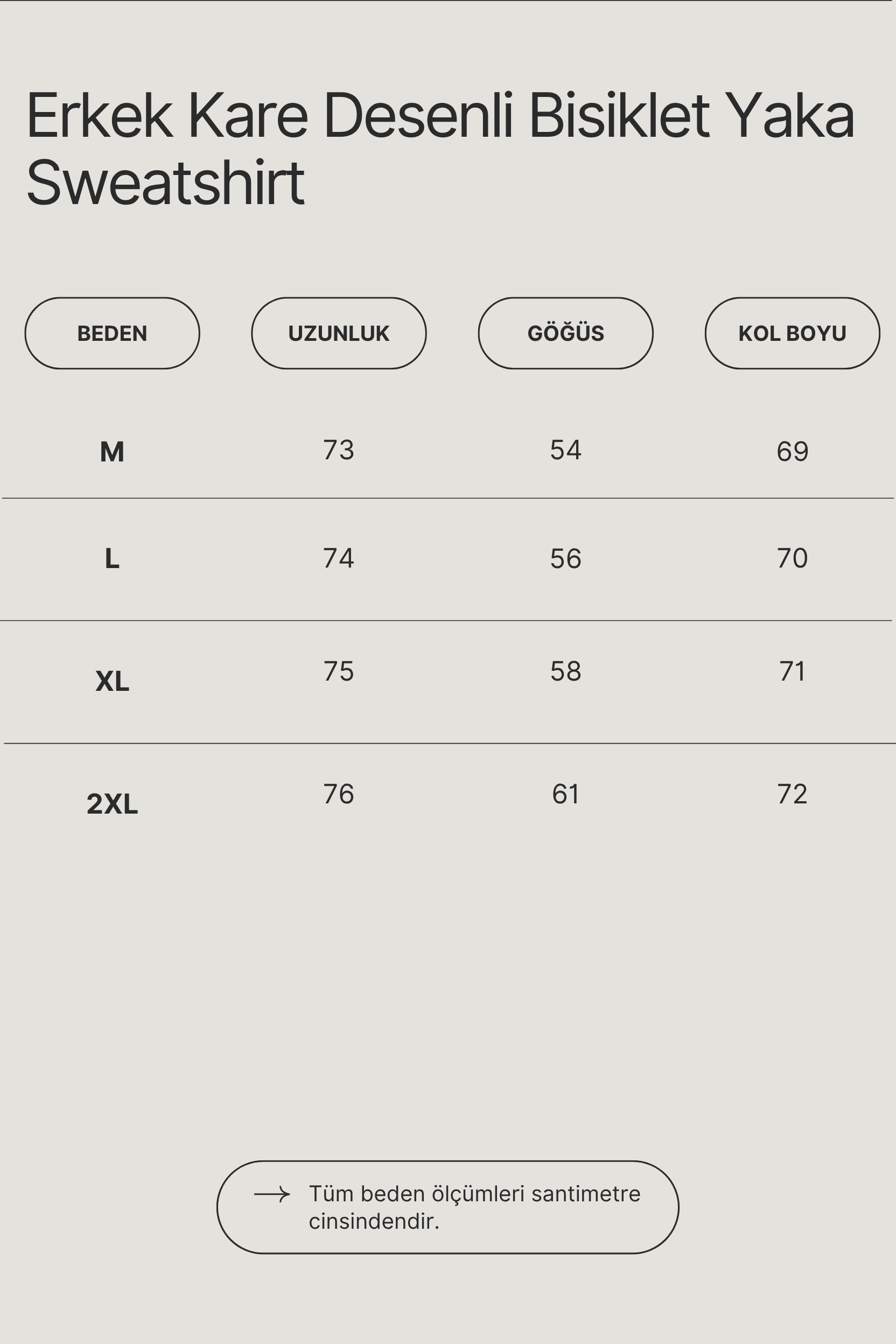This screenshot has width=896, height=1344.
Task: Click chest value 61 for size 2XL
Action: (566, 794)
